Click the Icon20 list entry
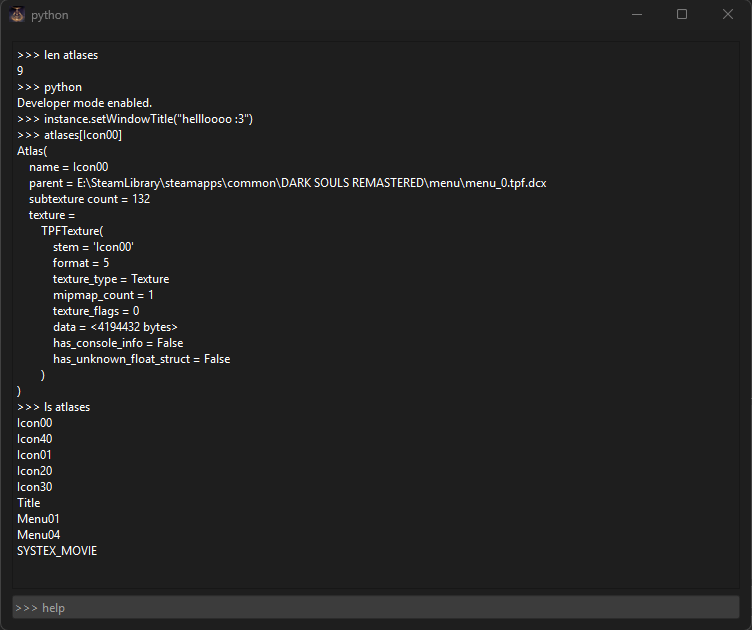This screenshot has width=752, height=630. click(35, 471)
